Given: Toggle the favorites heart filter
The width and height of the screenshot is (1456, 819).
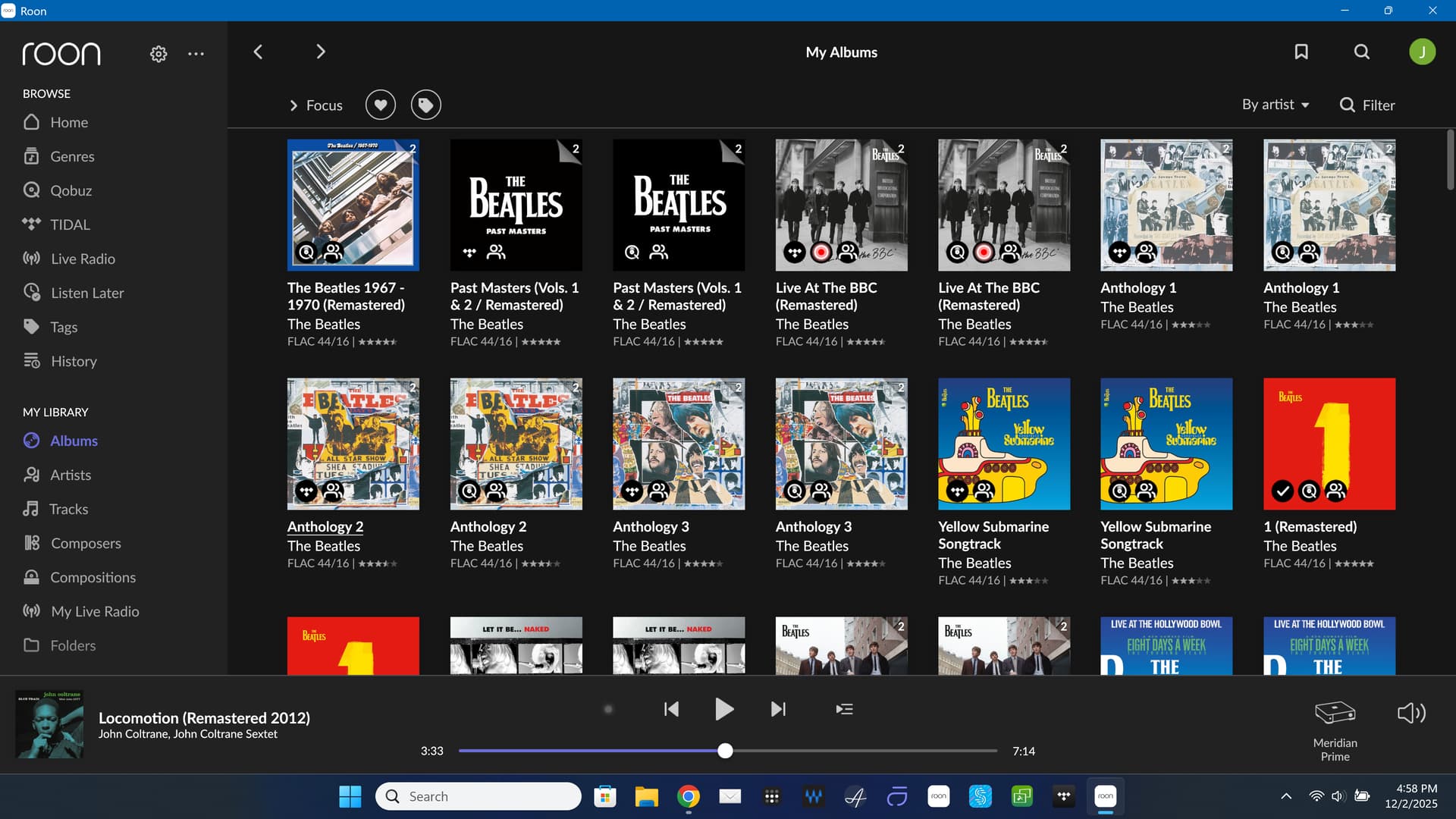Looking at the screenshot, I should click(381, 105).
